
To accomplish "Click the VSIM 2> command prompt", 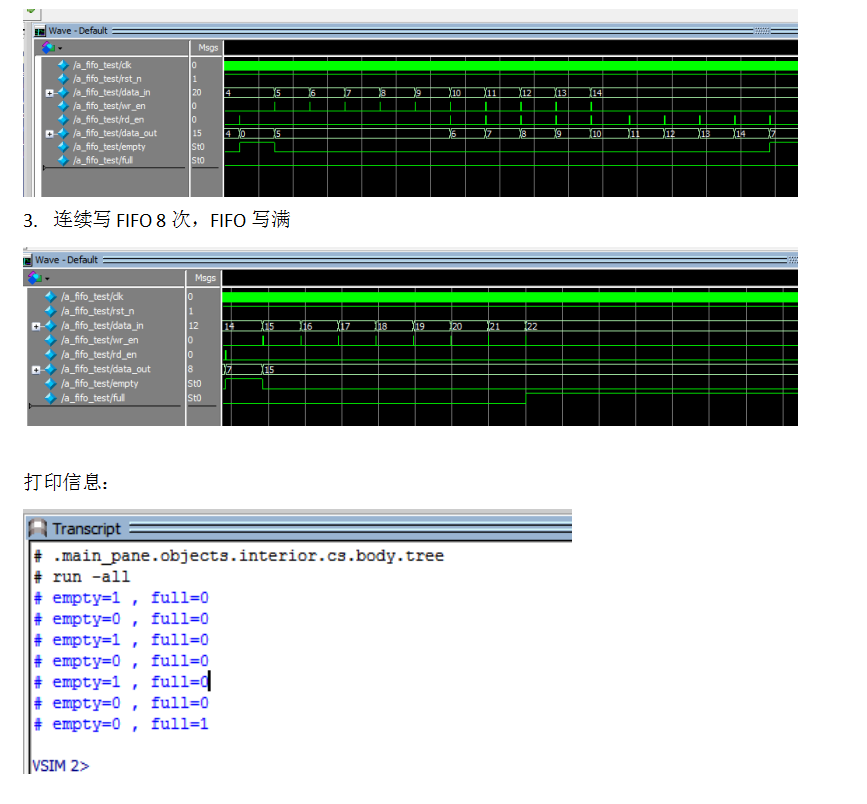I will 60,766.
